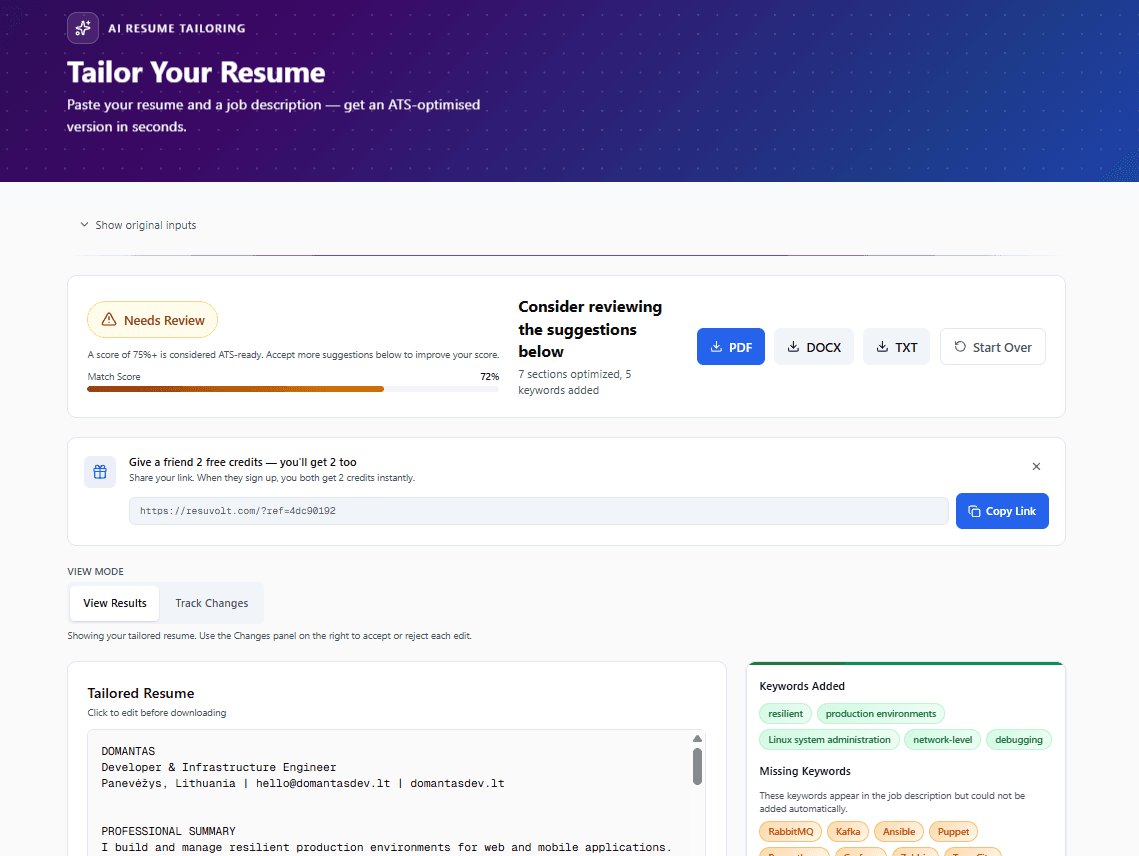Click the debugging keyword pill
1139x856 pixels.
pos(1018,739)
